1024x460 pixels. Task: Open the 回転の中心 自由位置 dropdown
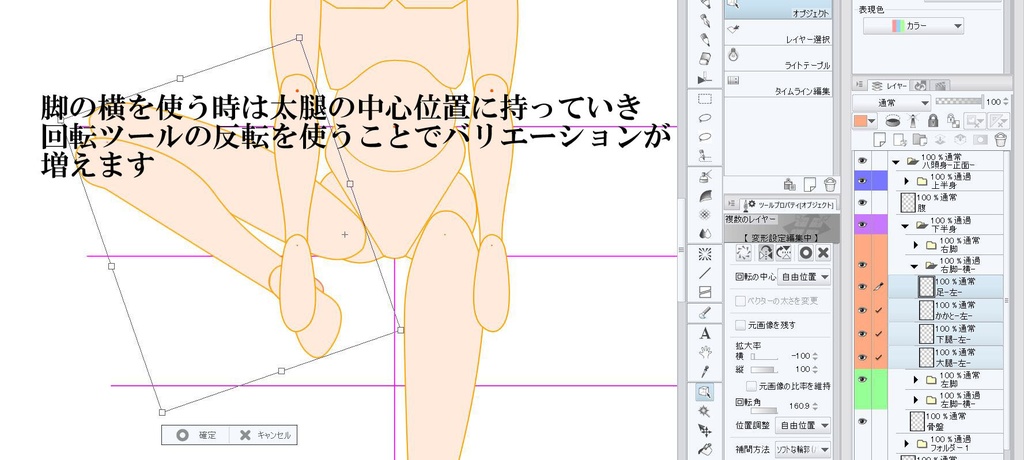(805, 277)
